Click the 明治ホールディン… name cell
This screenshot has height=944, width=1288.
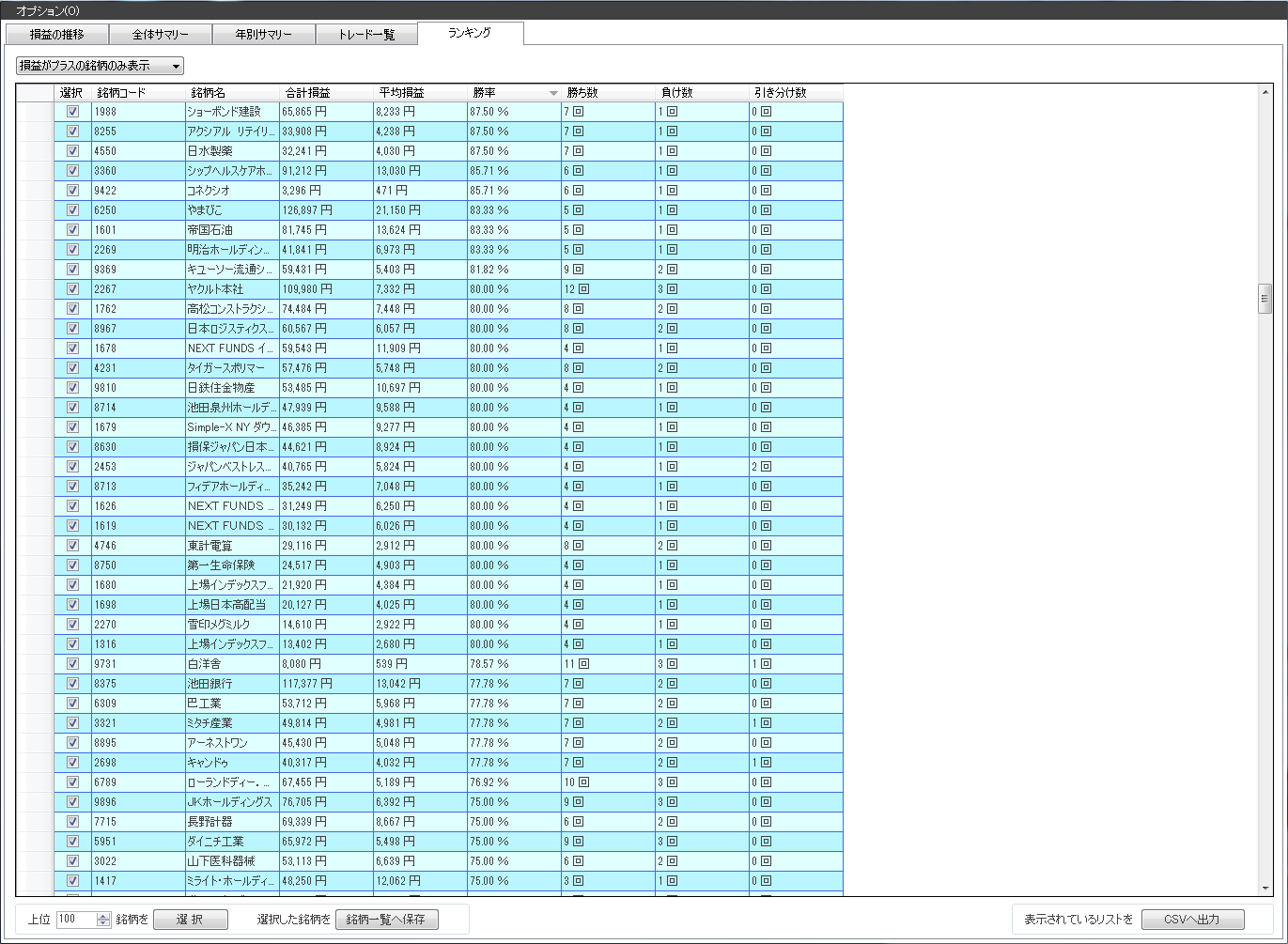coord(232,250)
